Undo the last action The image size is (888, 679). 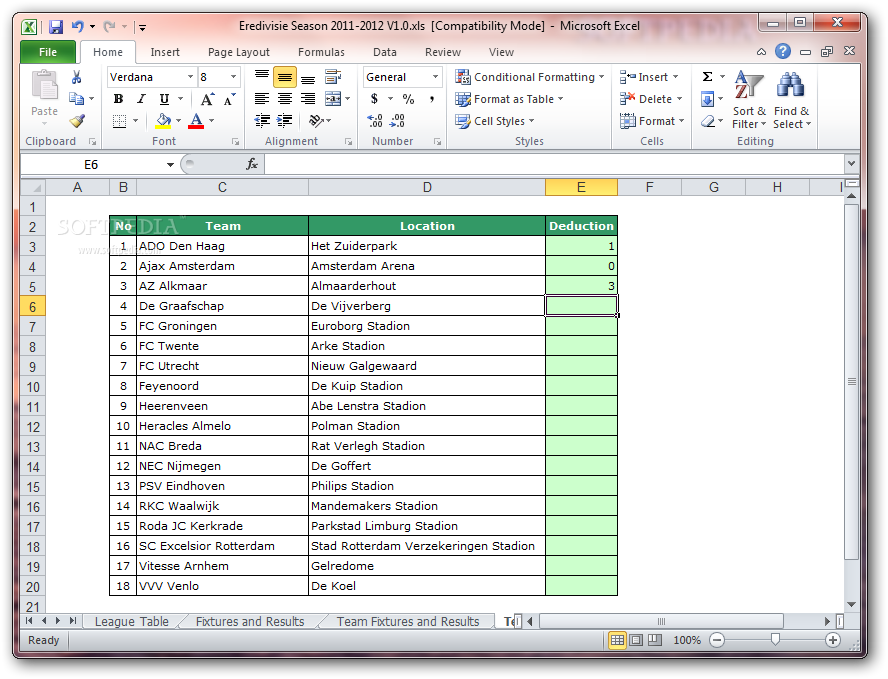pyautogui.click(x=77, y=27)
